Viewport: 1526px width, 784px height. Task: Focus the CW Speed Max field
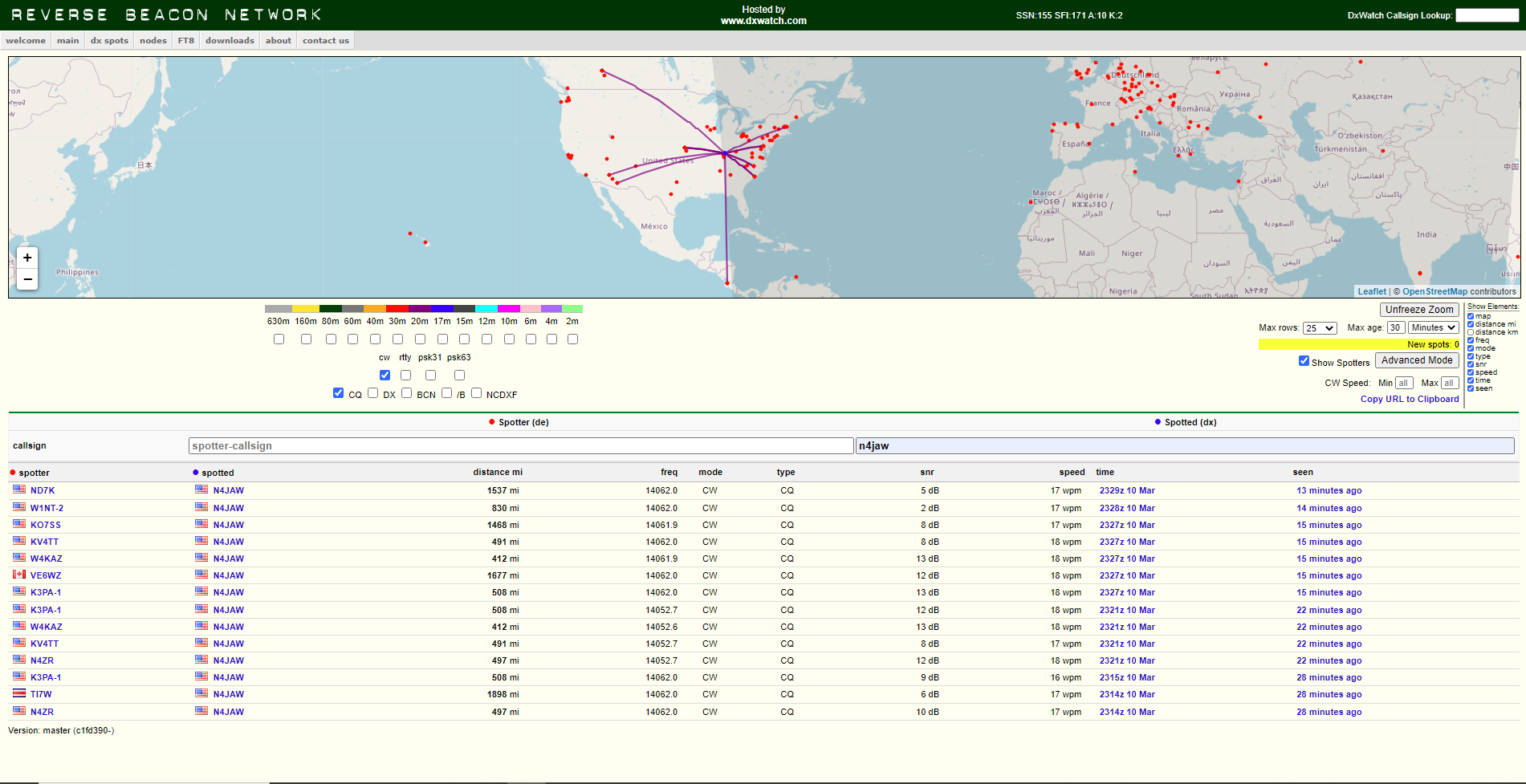pyautogui.click(x=1449, y=383)
